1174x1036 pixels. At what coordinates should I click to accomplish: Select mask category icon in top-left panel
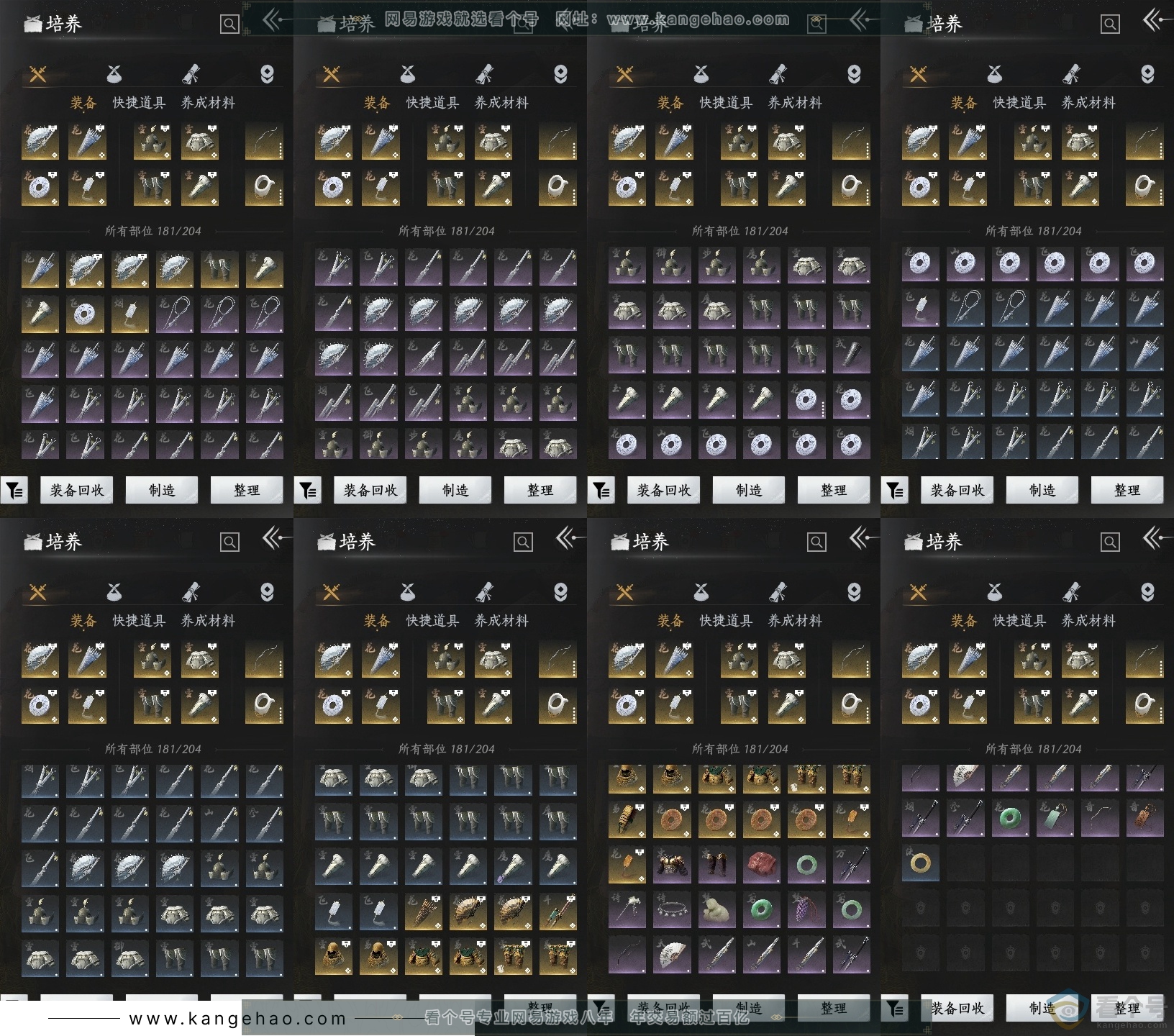(x=267, y=74)
